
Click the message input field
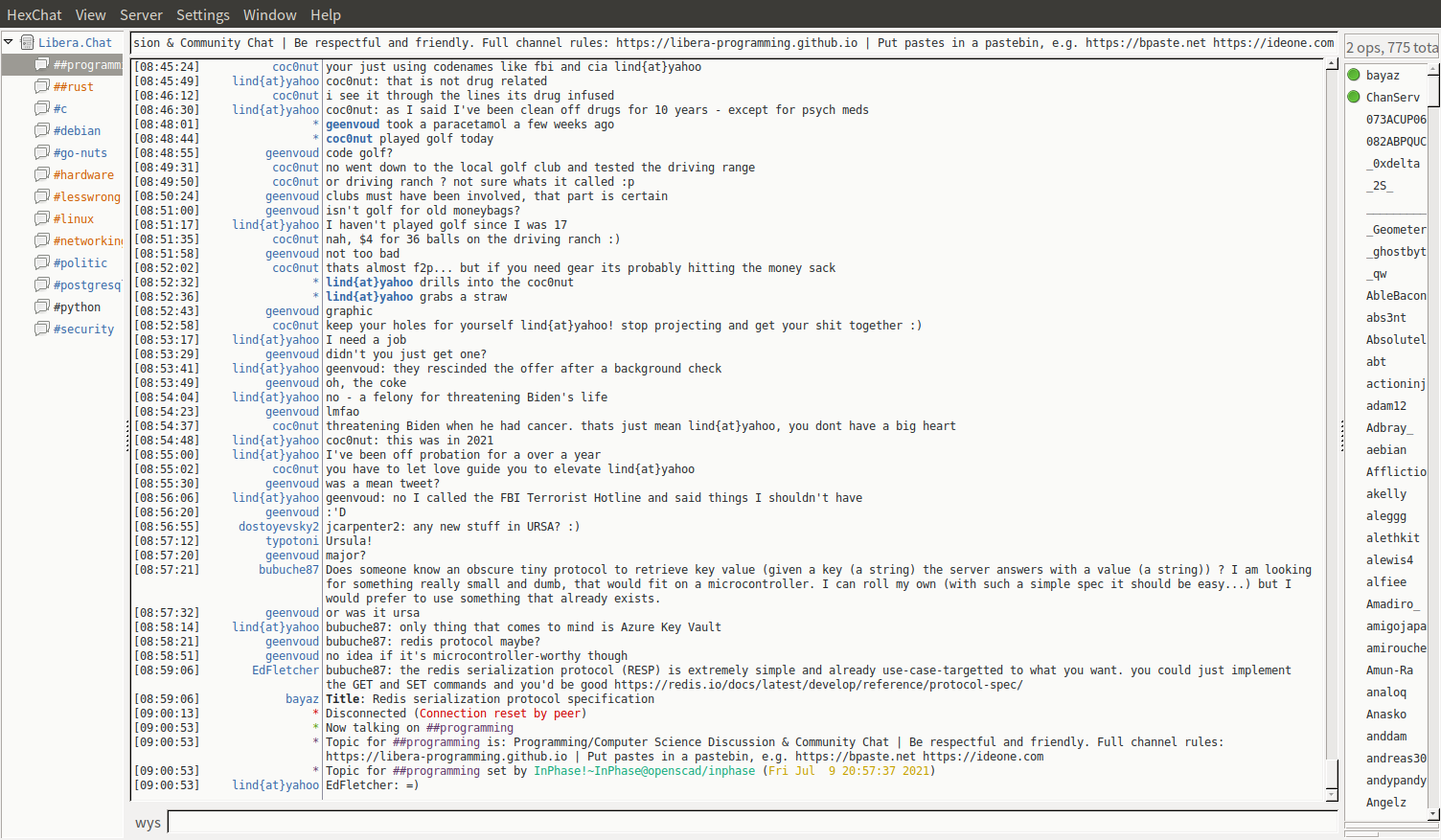[751, 822]
